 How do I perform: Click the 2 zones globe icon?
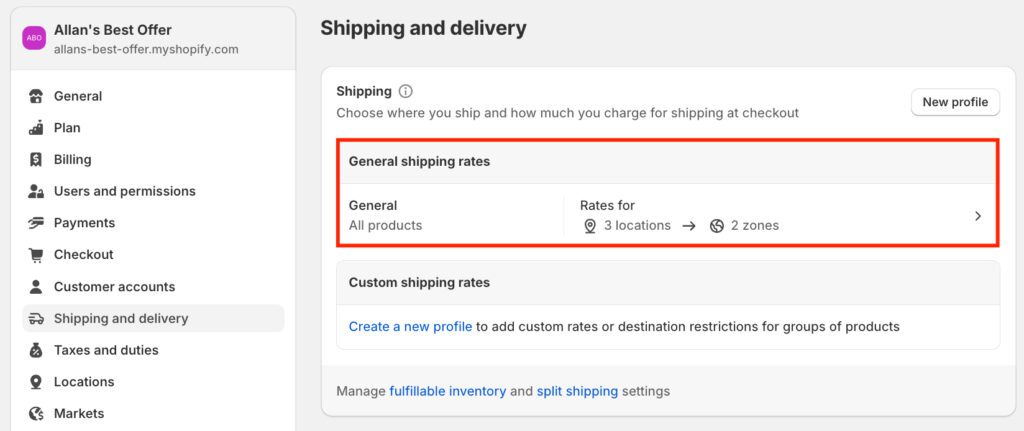[717, 226]
